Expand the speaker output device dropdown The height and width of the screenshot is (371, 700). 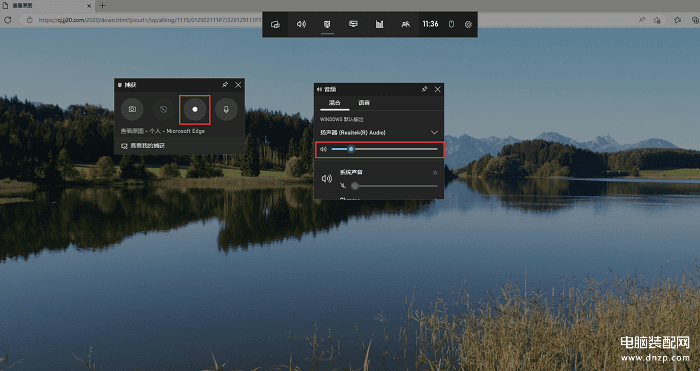434,133
